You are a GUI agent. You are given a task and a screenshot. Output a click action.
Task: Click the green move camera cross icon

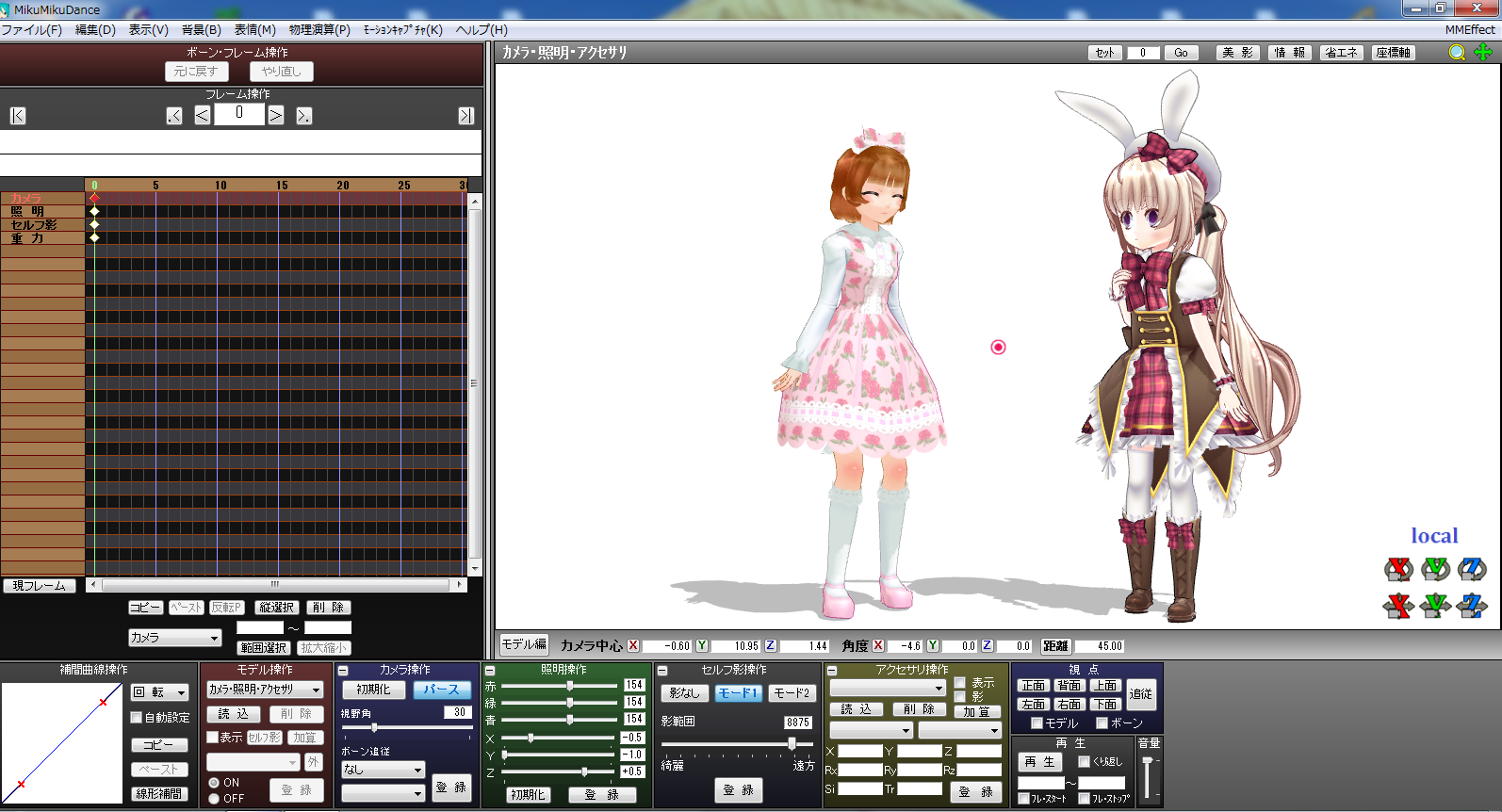coord(1483,53)
